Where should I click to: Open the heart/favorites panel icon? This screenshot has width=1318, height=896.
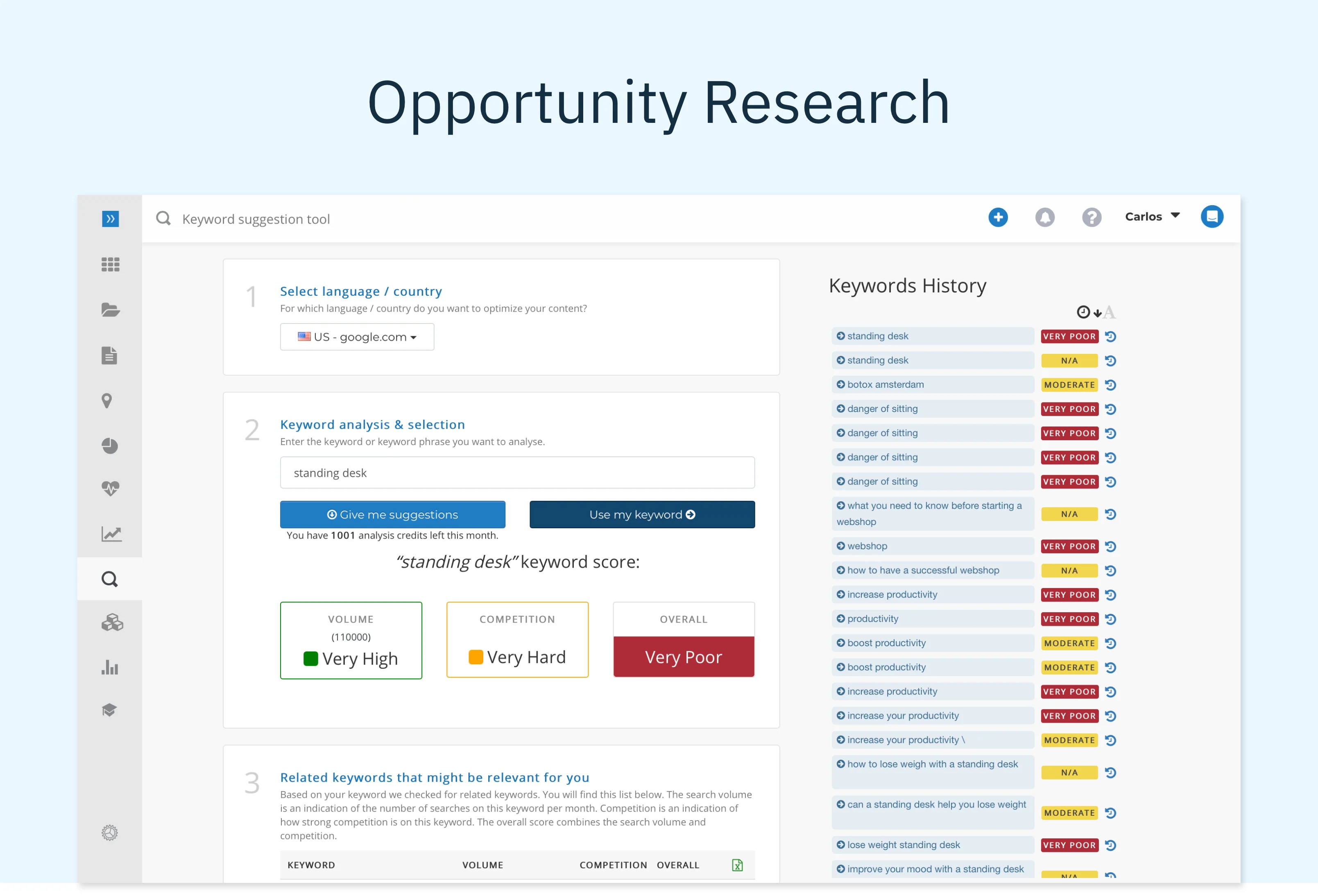click(x=111, y=488)
